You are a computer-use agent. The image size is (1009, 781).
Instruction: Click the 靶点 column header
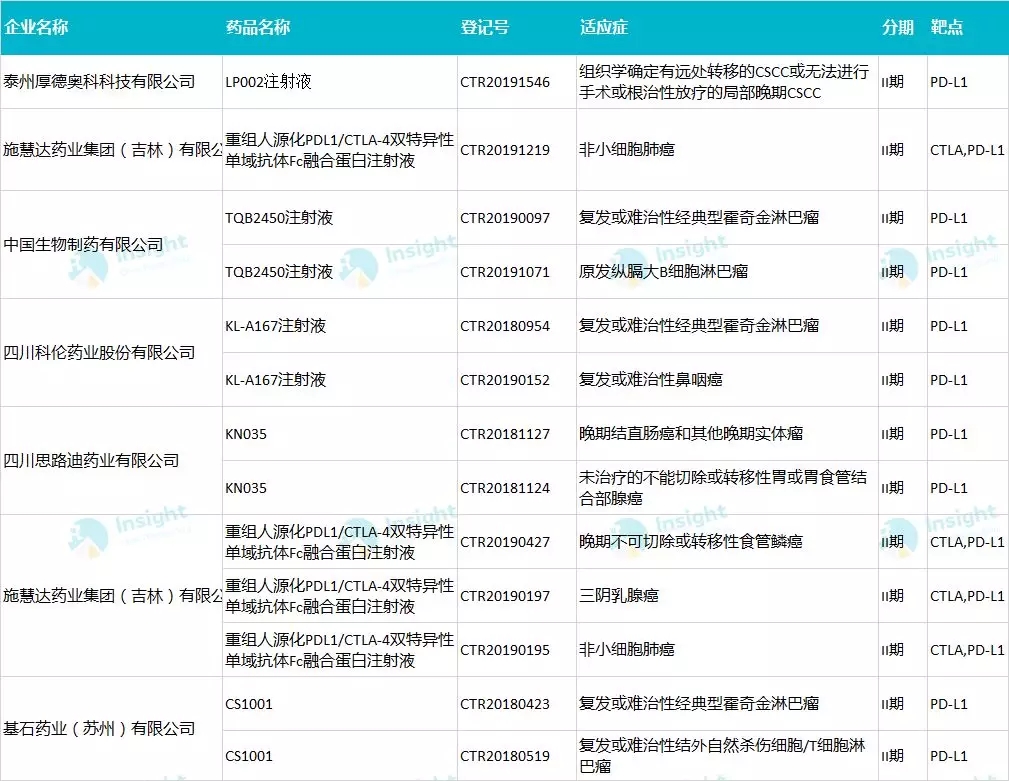click(x=947, y=27)
